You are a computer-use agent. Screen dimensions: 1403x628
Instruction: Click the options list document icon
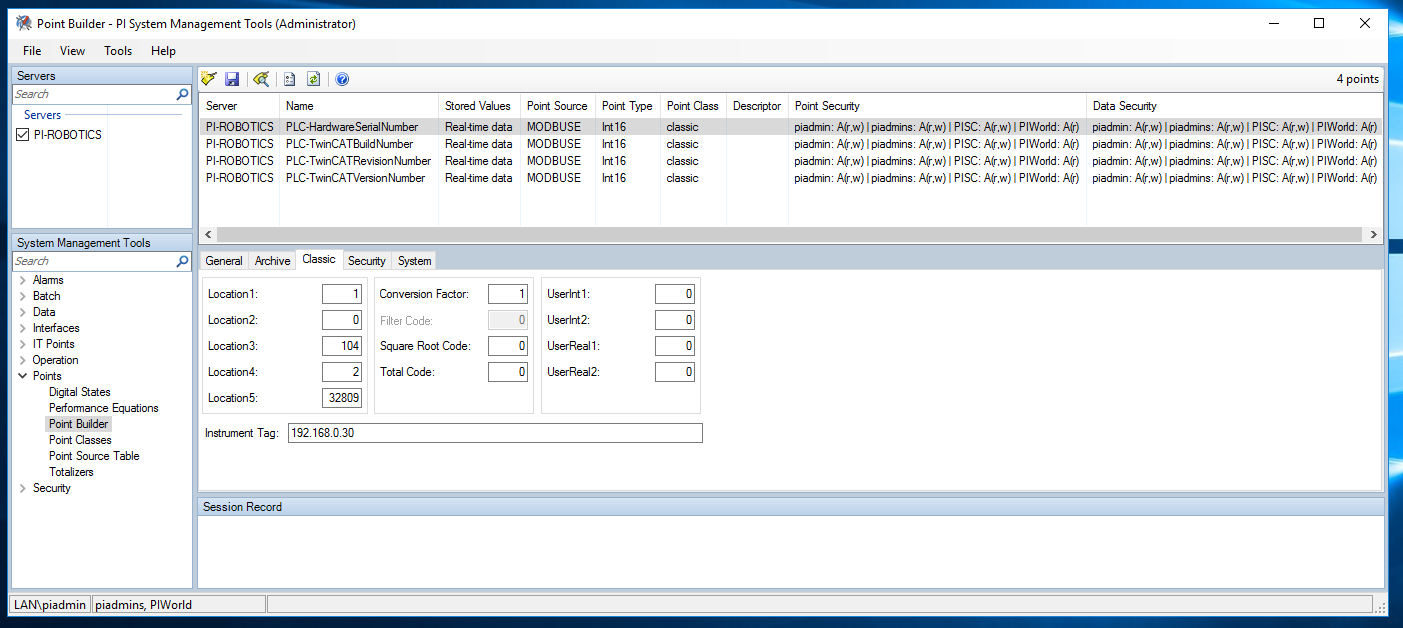[290, 79]
